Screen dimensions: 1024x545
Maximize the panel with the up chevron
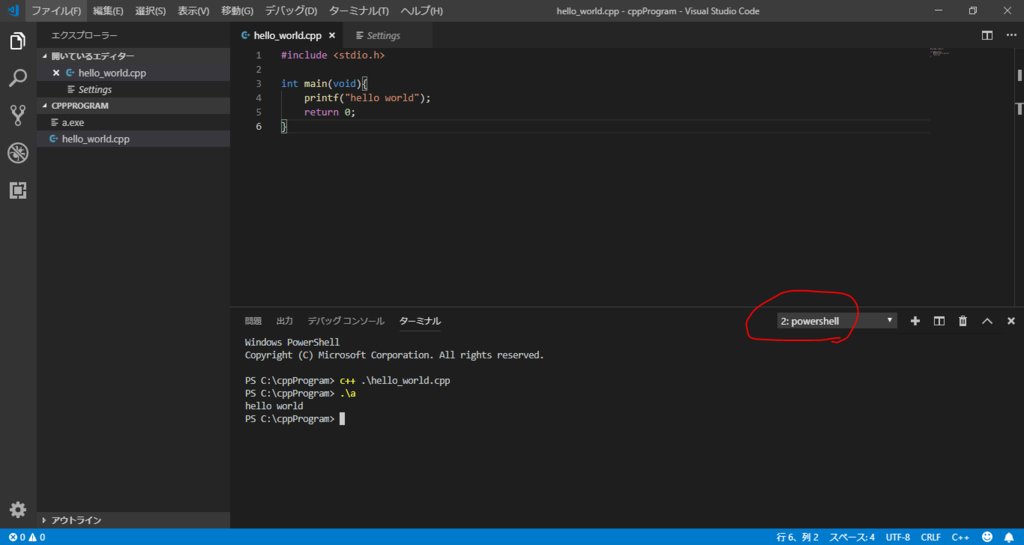(x=987, y=321)
